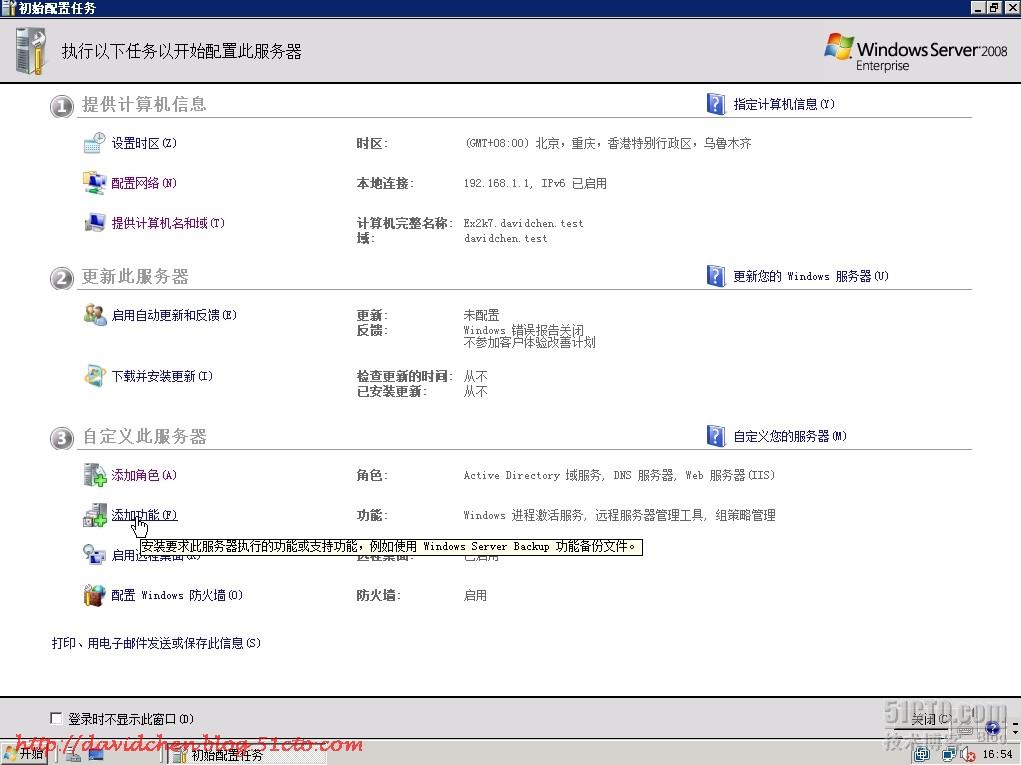1021x765 pixels.
Task: Click the Add roles server icon
Action: pos(94,475)
